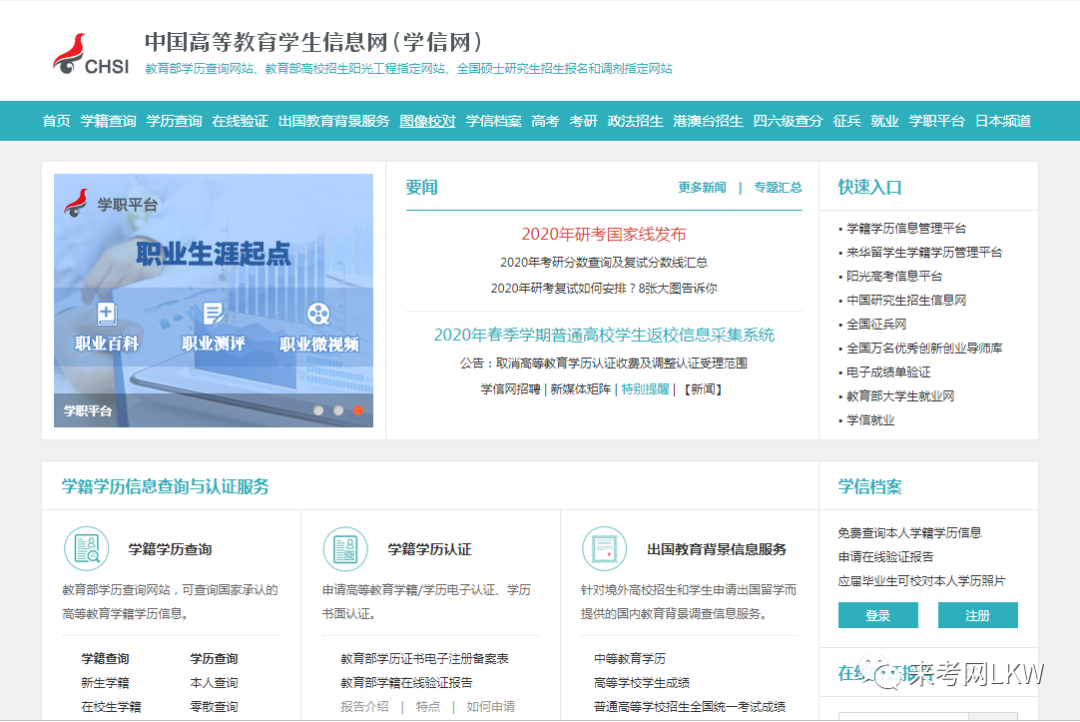Open 政法招生 navigation item
This screenshot has height=722, width=1080.
(635, 121)
